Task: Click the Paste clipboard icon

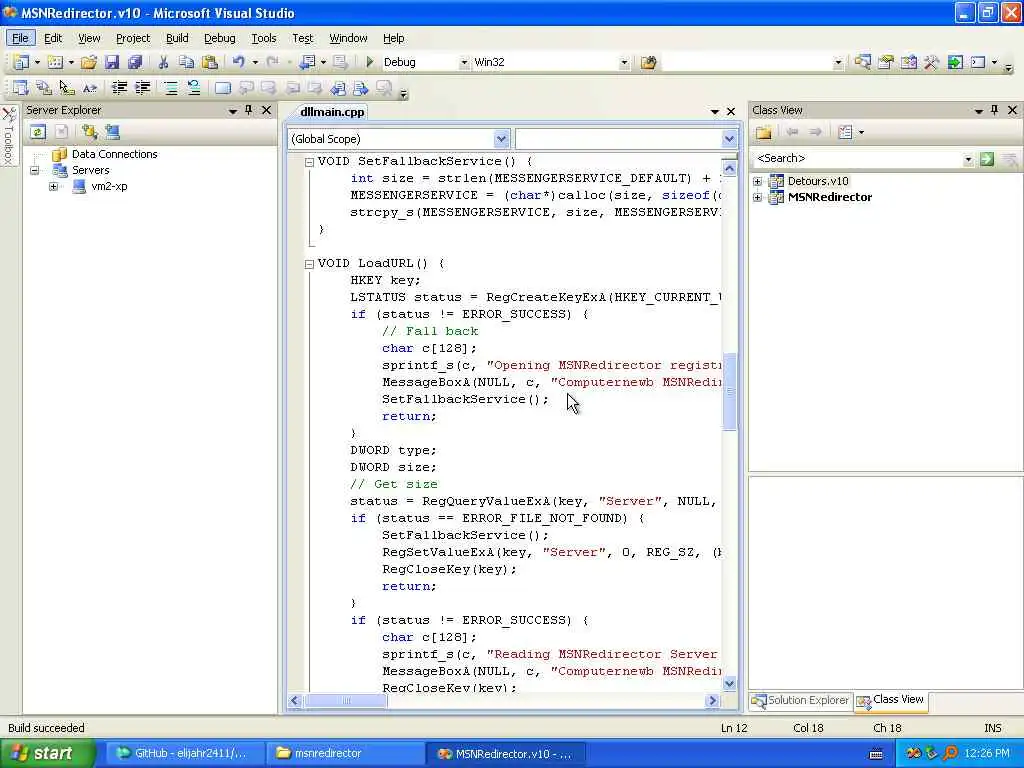Action: tap(210, 63)
